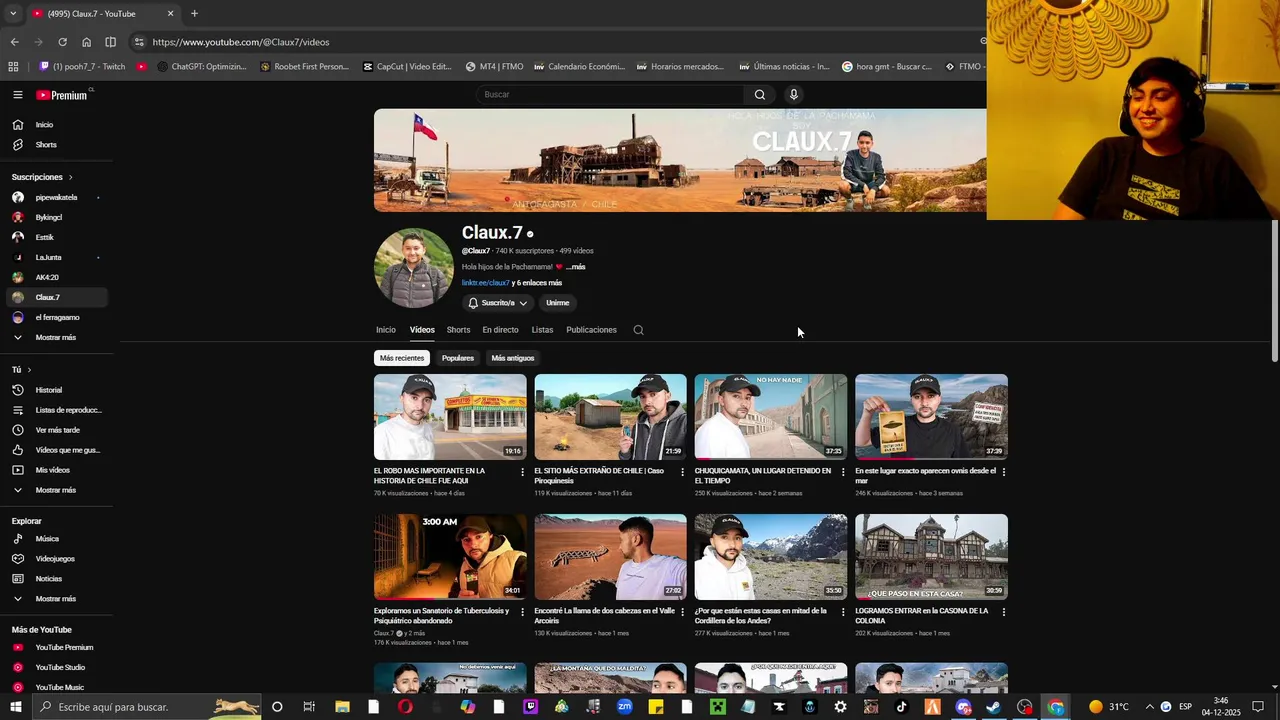
Task: Expand channel description with ...más
Action: point(576,267)
